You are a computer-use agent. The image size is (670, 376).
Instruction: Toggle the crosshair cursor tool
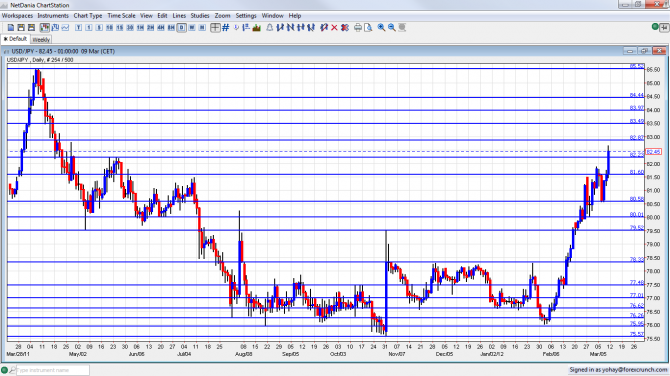pyautogui.click(x=215, y=28)
